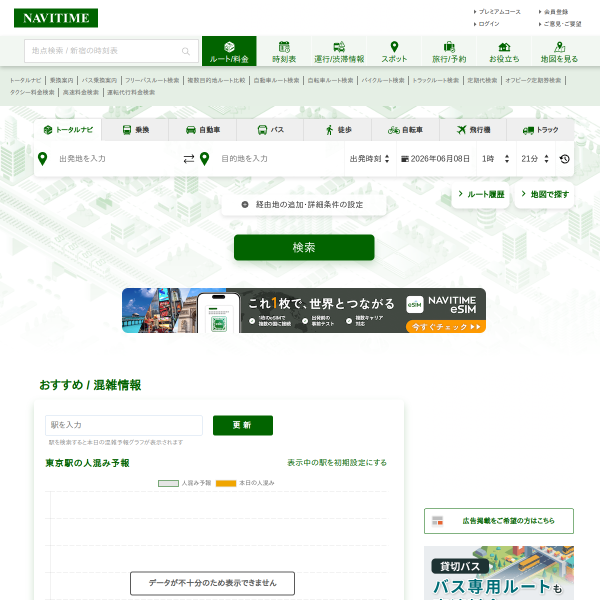Click the destination location pin icon
Image resolution: width=600 pixels, height=600 pixels.
[205, 159]
